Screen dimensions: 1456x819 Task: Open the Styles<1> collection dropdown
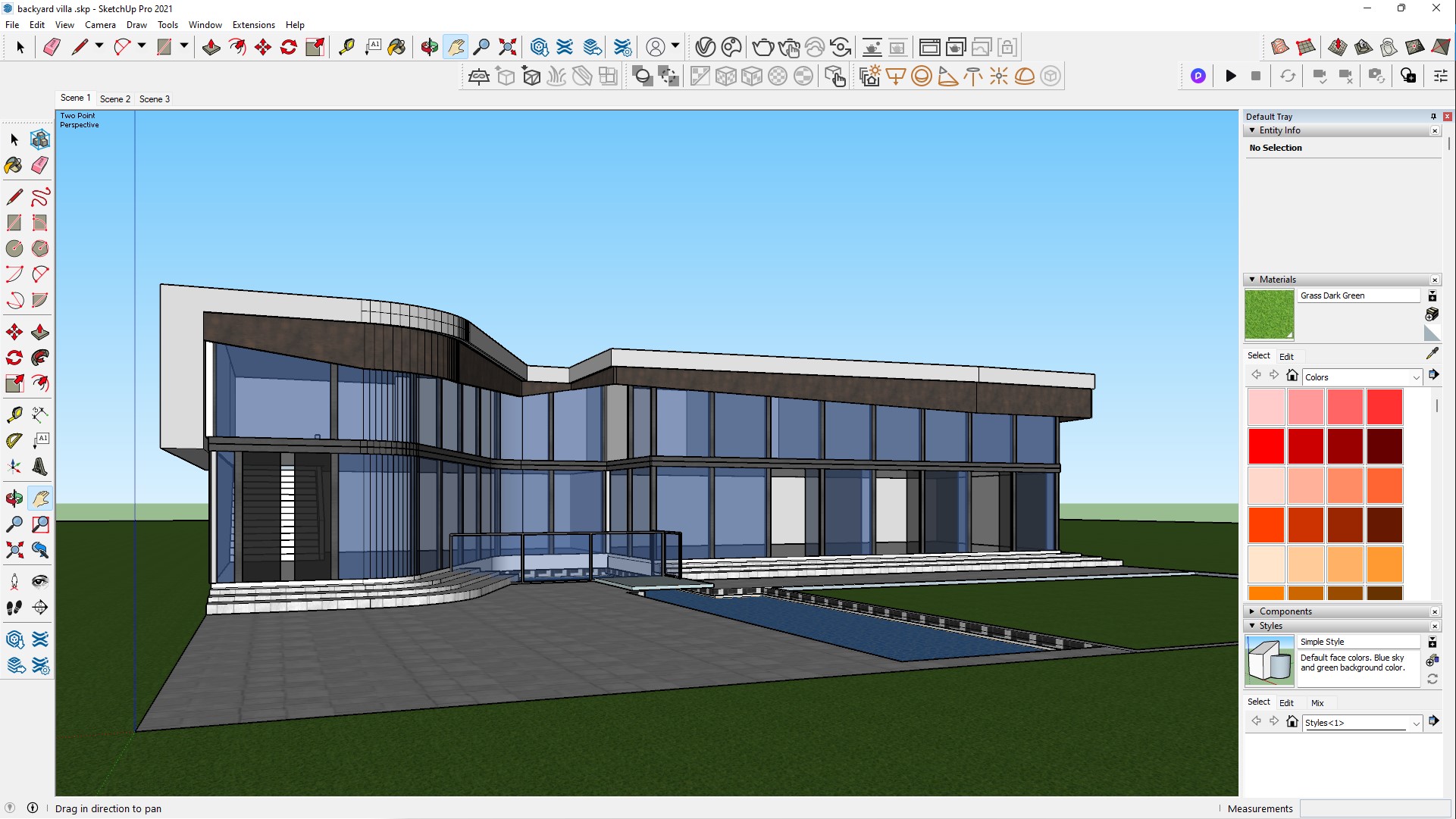[x=1416, y=724]
